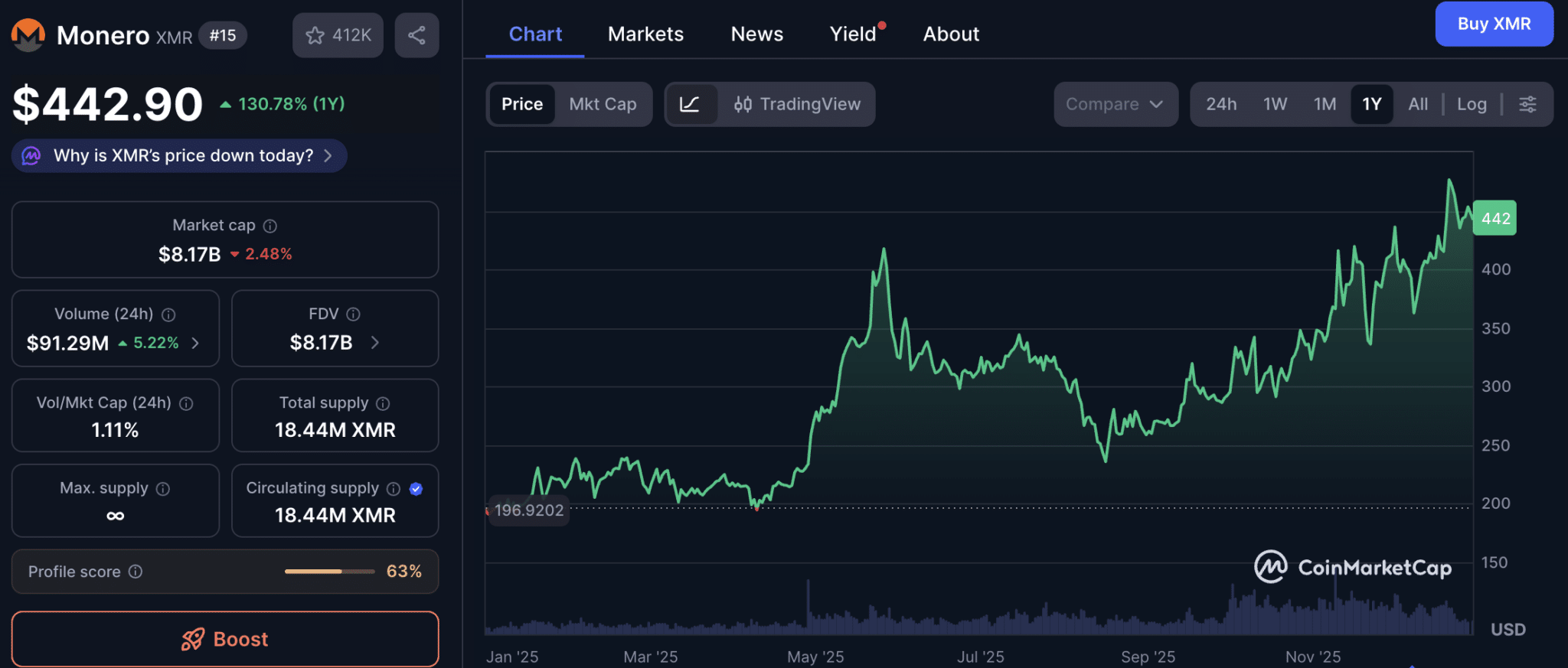Click the Profile score progress bar

(329, 572)
